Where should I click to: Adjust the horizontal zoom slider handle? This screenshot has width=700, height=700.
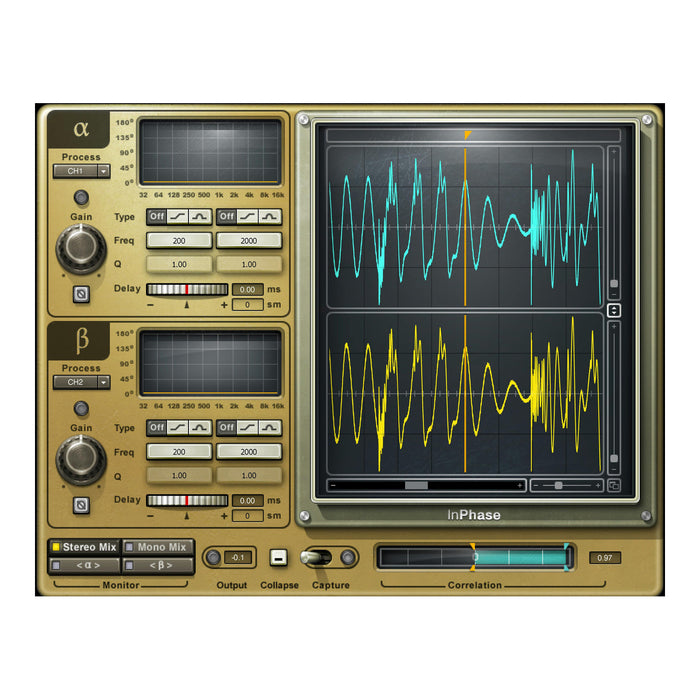pyautogui.click(x=558, y=485)
